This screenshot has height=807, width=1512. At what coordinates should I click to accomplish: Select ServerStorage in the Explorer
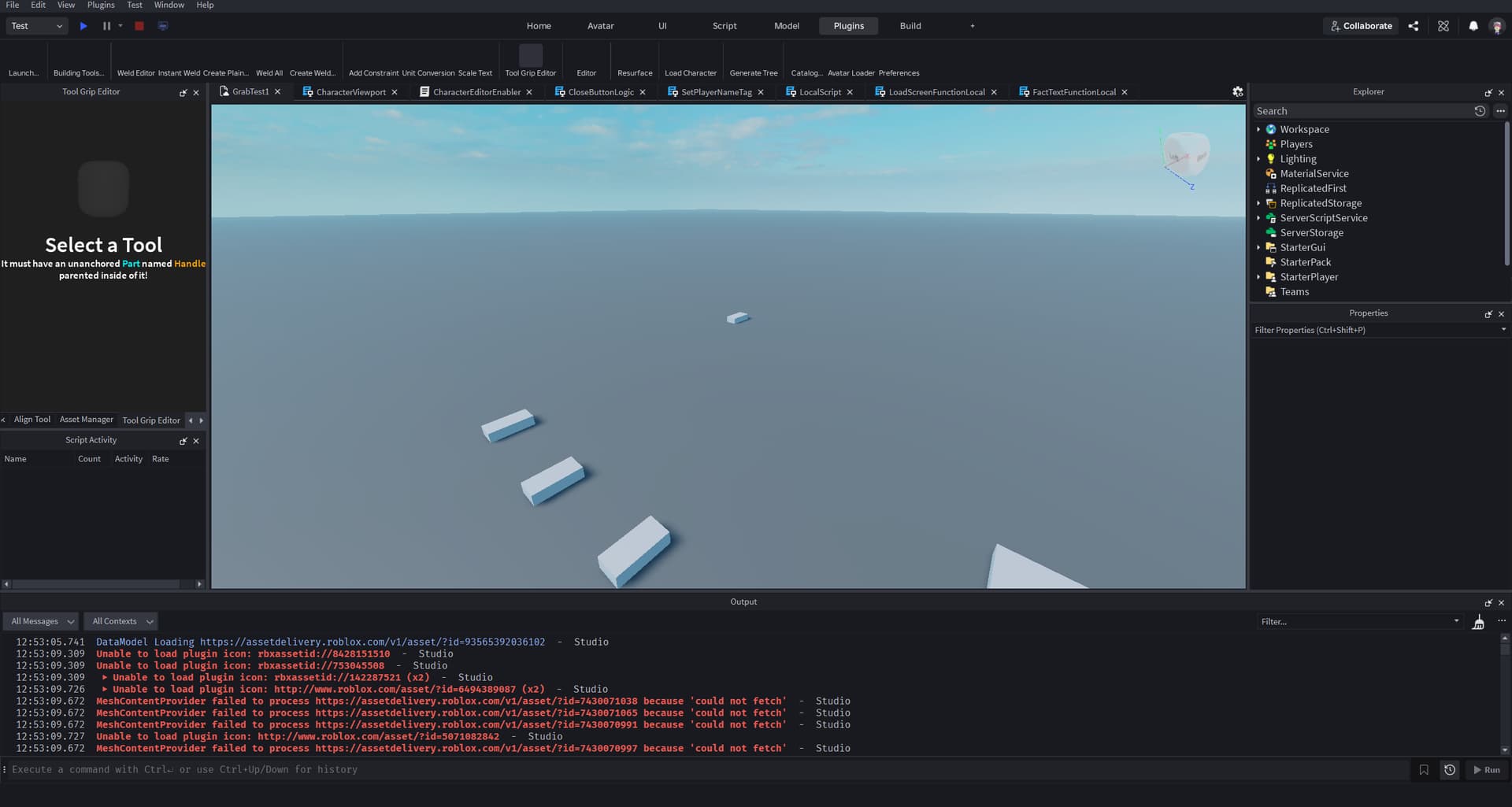coord(1311,233)
